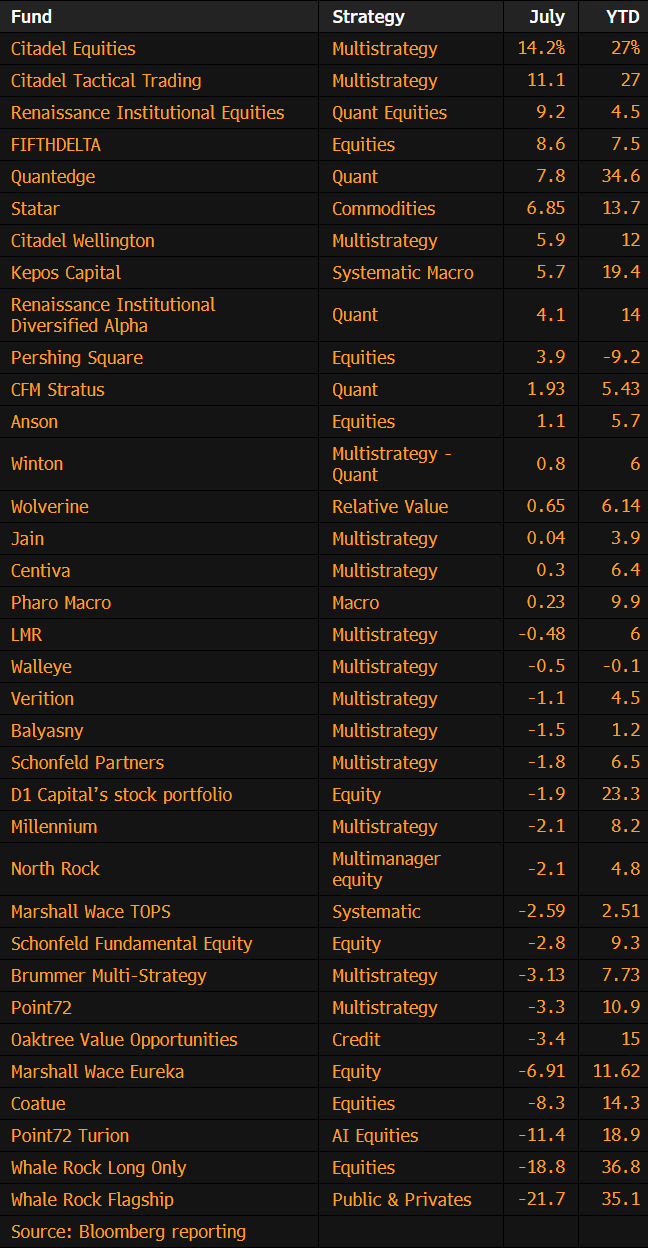Select the FIFTHDELTA fund name
The height and width of the screenshot is (1248, 648).
(x=56, y=145)
